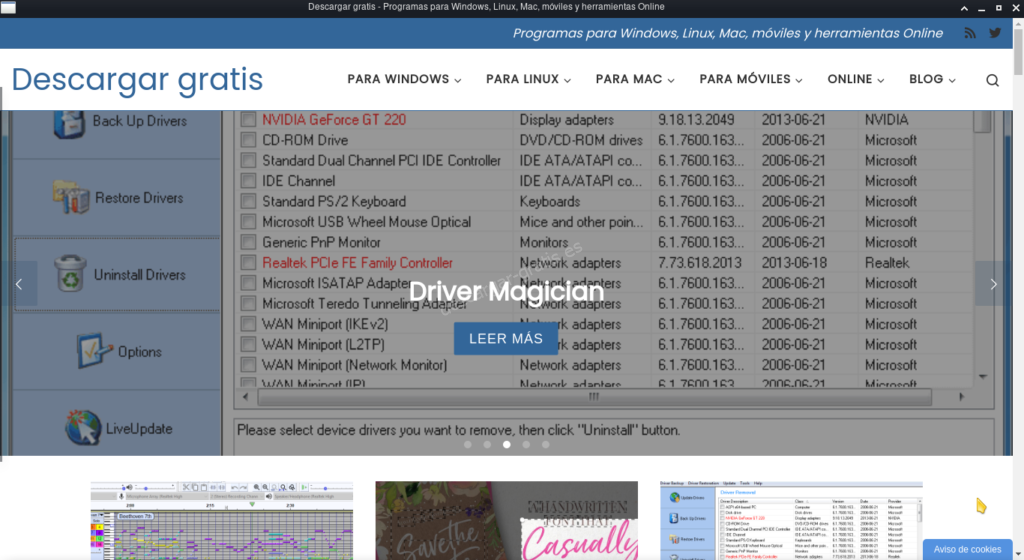Click the title bar roll-up arrow

pyautogui.click(x=964, y=8)
